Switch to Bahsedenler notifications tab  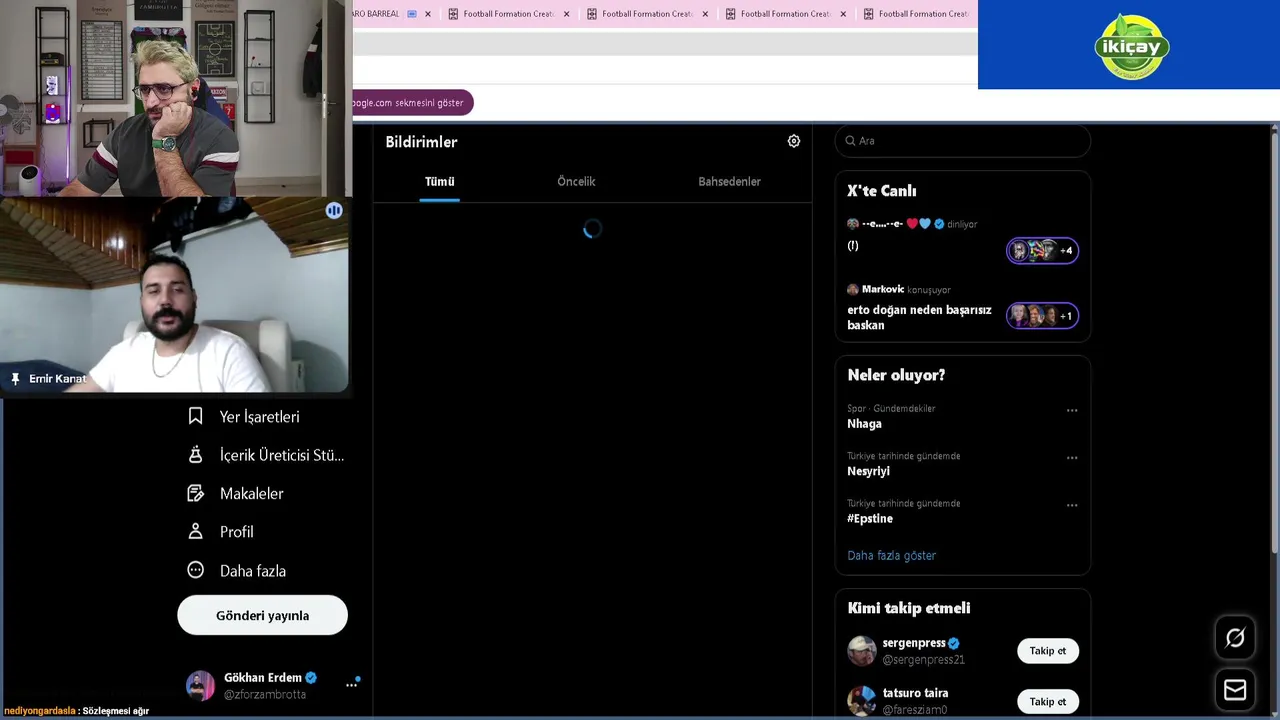[x=729, y=182]
